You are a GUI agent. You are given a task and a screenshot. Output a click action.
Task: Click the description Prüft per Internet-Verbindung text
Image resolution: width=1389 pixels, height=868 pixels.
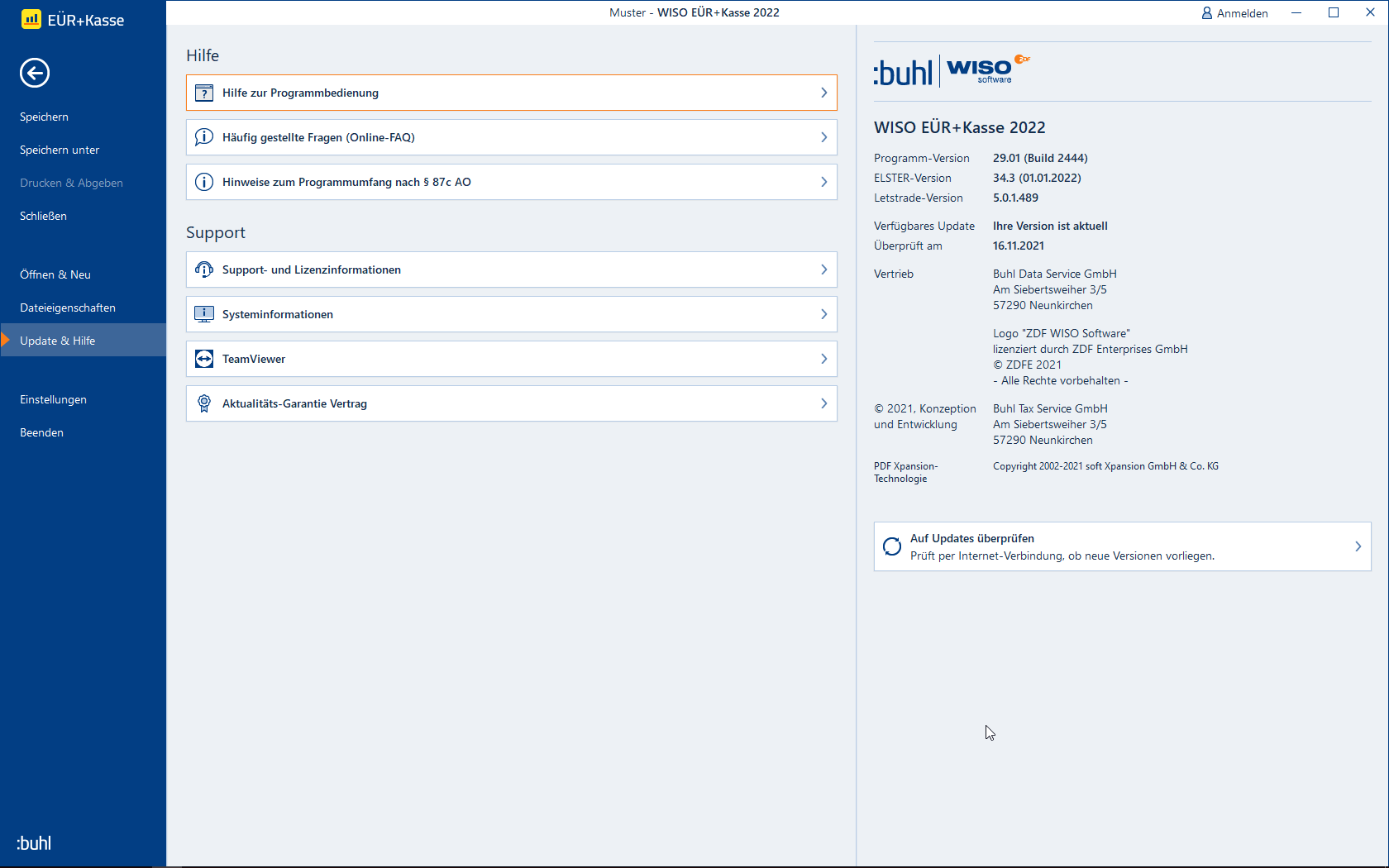[x=1062, y=556]
